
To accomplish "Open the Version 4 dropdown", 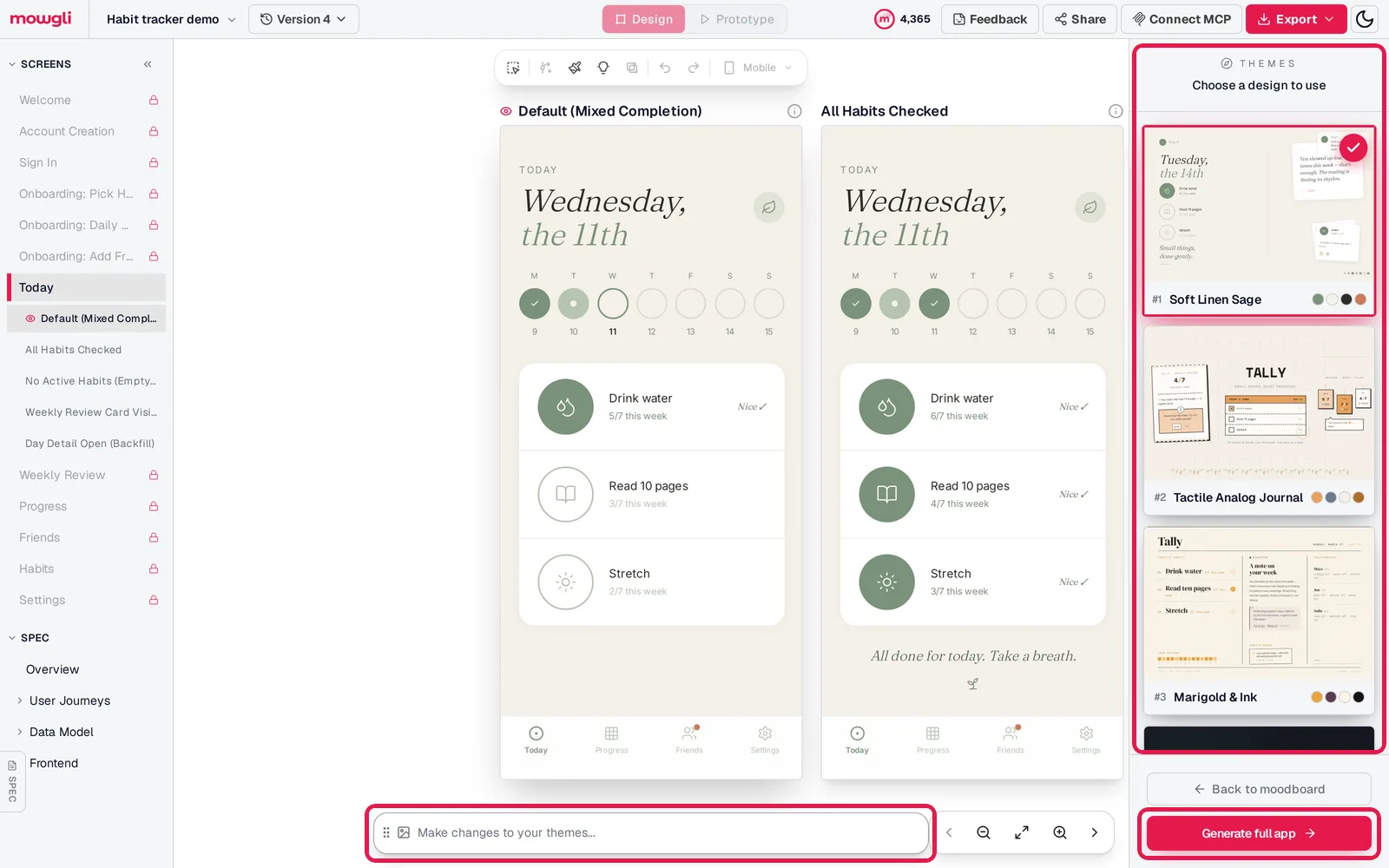I will [x=304, y=19].
